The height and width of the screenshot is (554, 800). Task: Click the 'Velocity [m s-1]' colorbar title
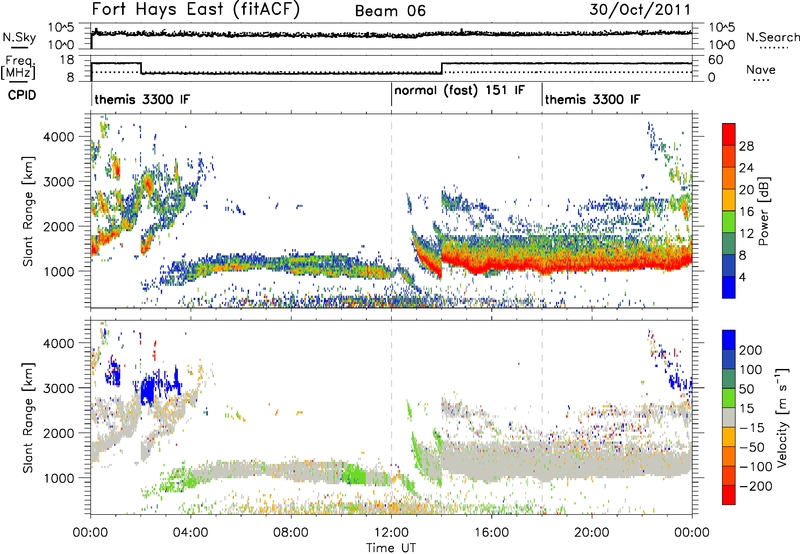tap(782, 417)
